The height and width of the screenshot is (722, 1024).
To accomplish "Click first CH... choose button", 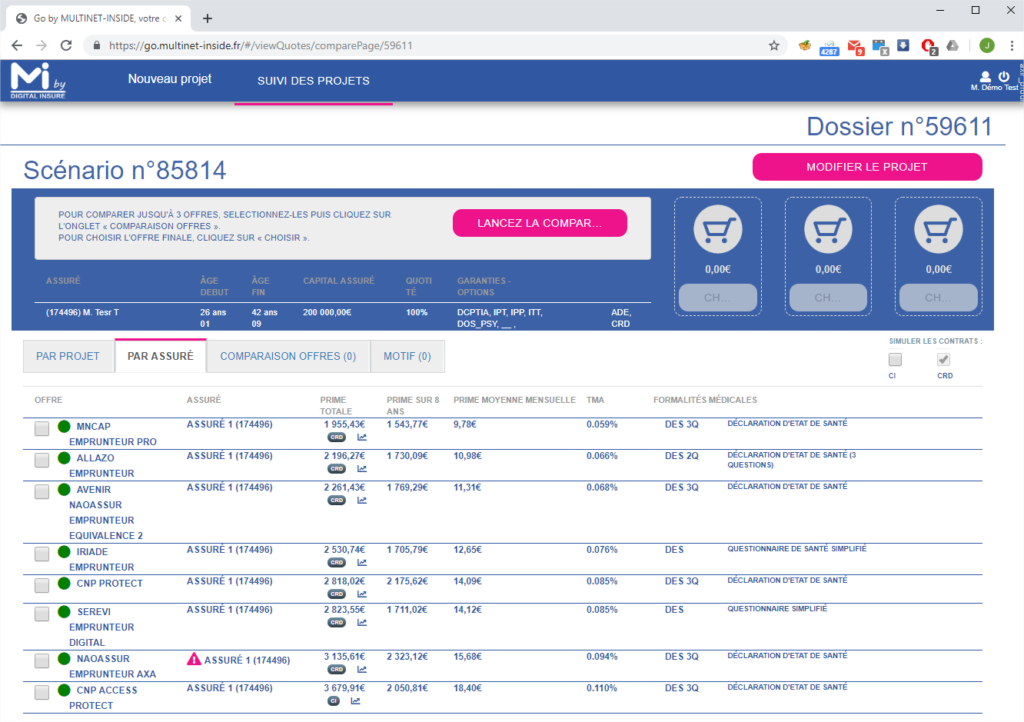I will (x=718, y=298).
